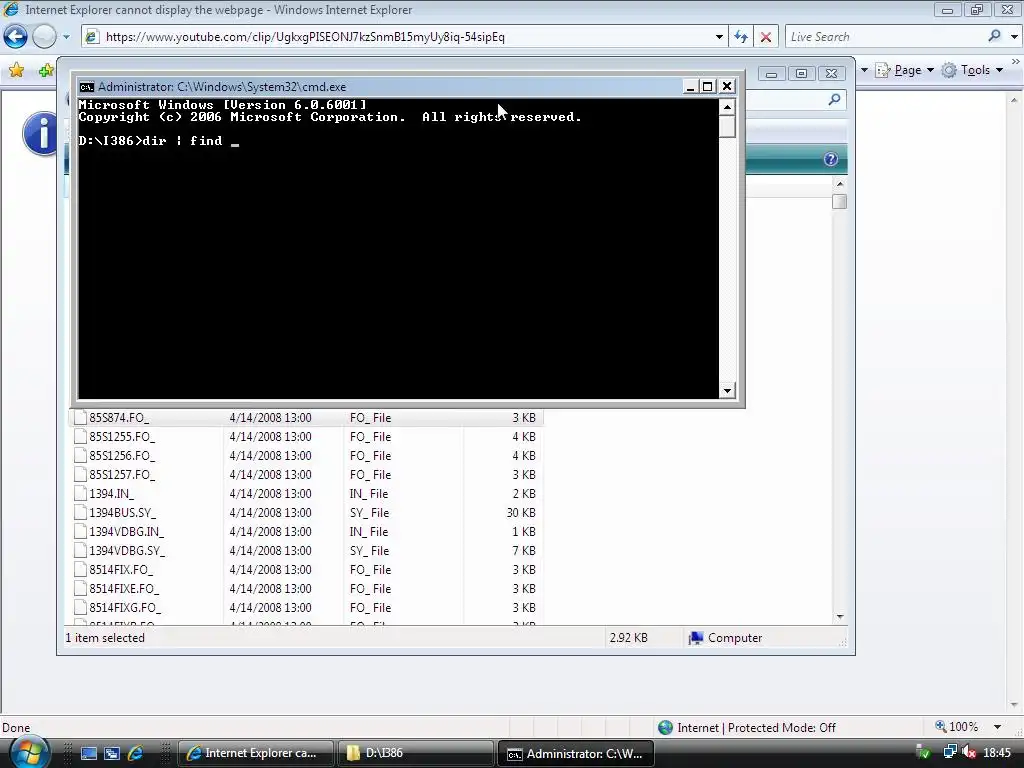The image size is (1024, 768).
Task: Click Switch between windows quick launch icon
Action: click(x=112, y=753)
